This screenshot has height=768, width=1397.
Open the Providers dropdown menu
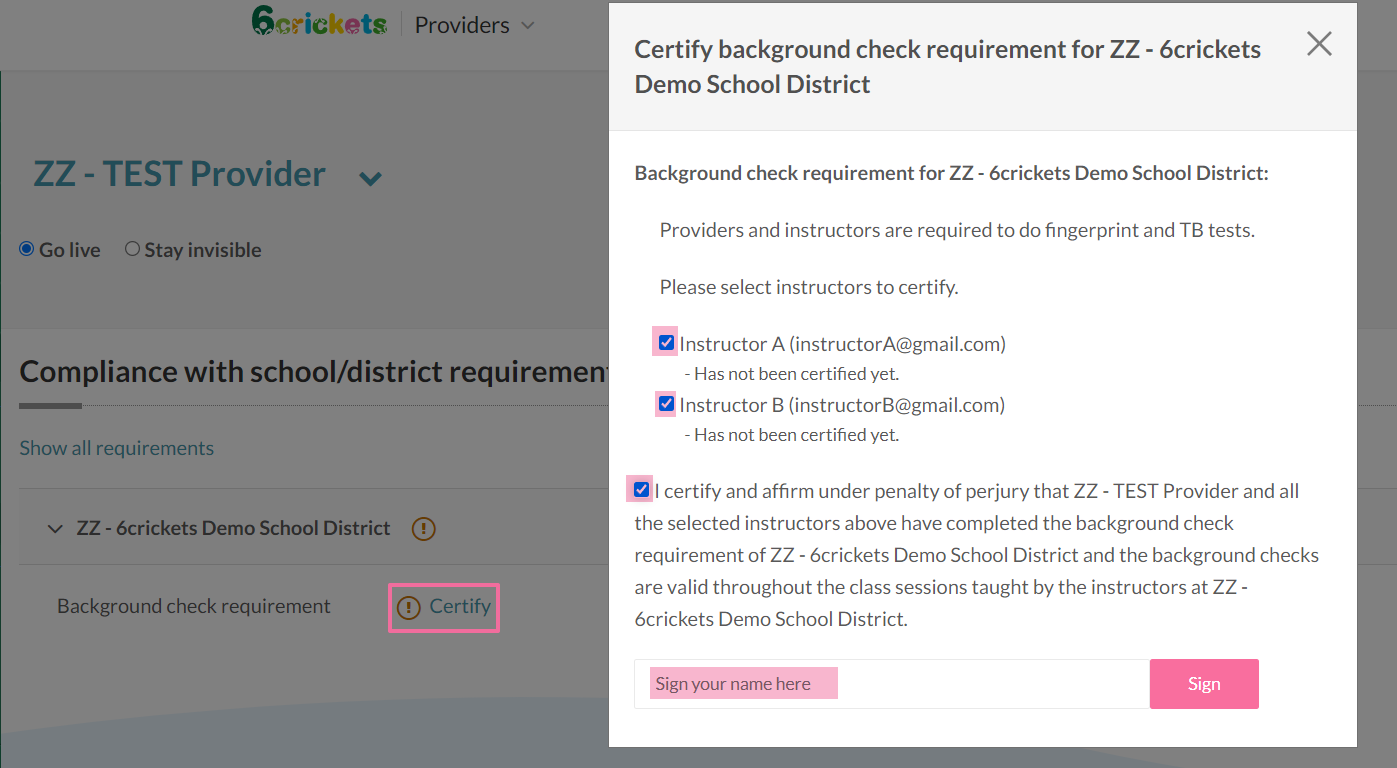(x=474, y=25)
